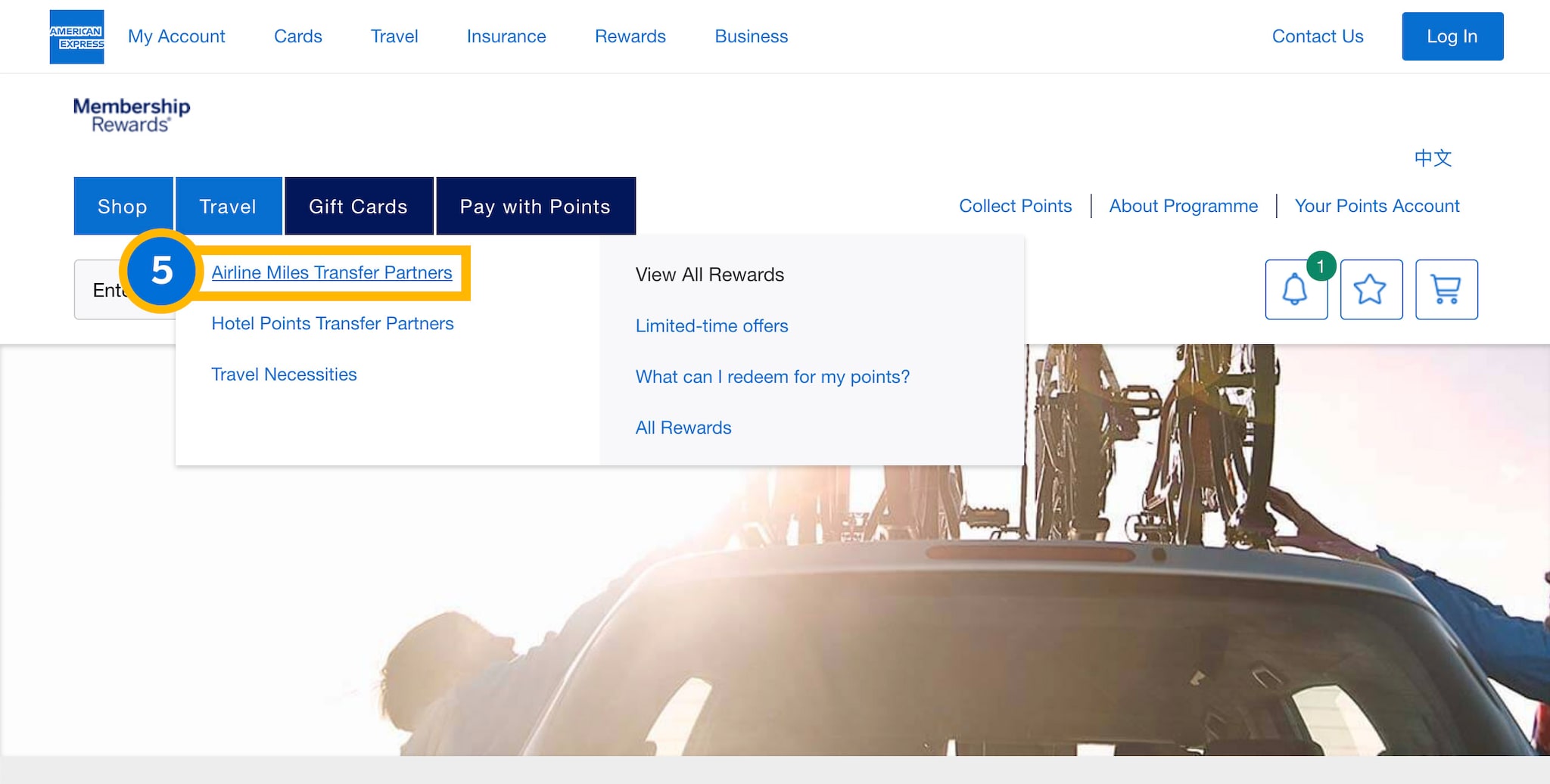Screen dimensions: 1550x784
Task: Open My Account in top navigation
Action: [176, 36]
